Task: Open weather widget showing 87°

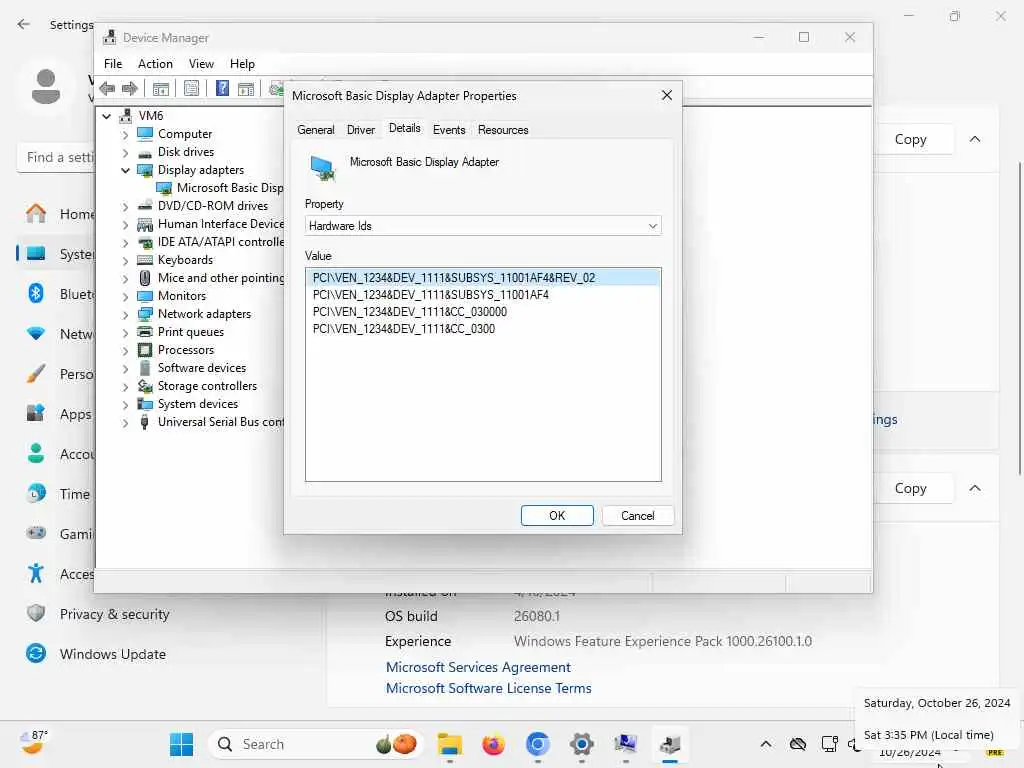Action: pos(35,743)
